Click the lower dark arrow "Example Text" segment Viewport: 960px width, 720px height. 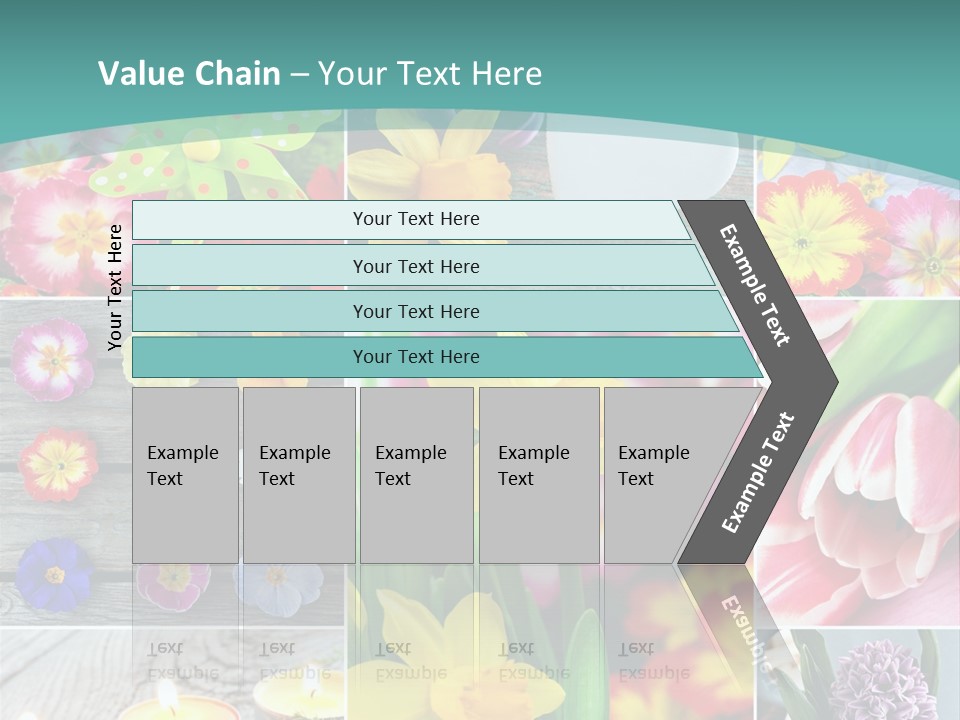[760, 472]
